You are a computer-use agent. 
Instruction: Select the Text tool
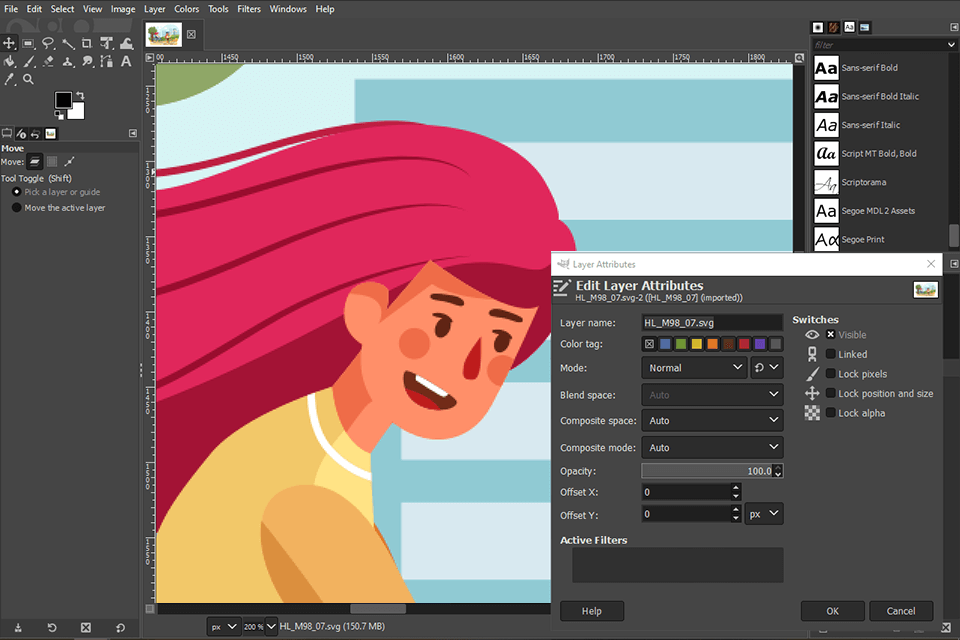pos(126,61)
